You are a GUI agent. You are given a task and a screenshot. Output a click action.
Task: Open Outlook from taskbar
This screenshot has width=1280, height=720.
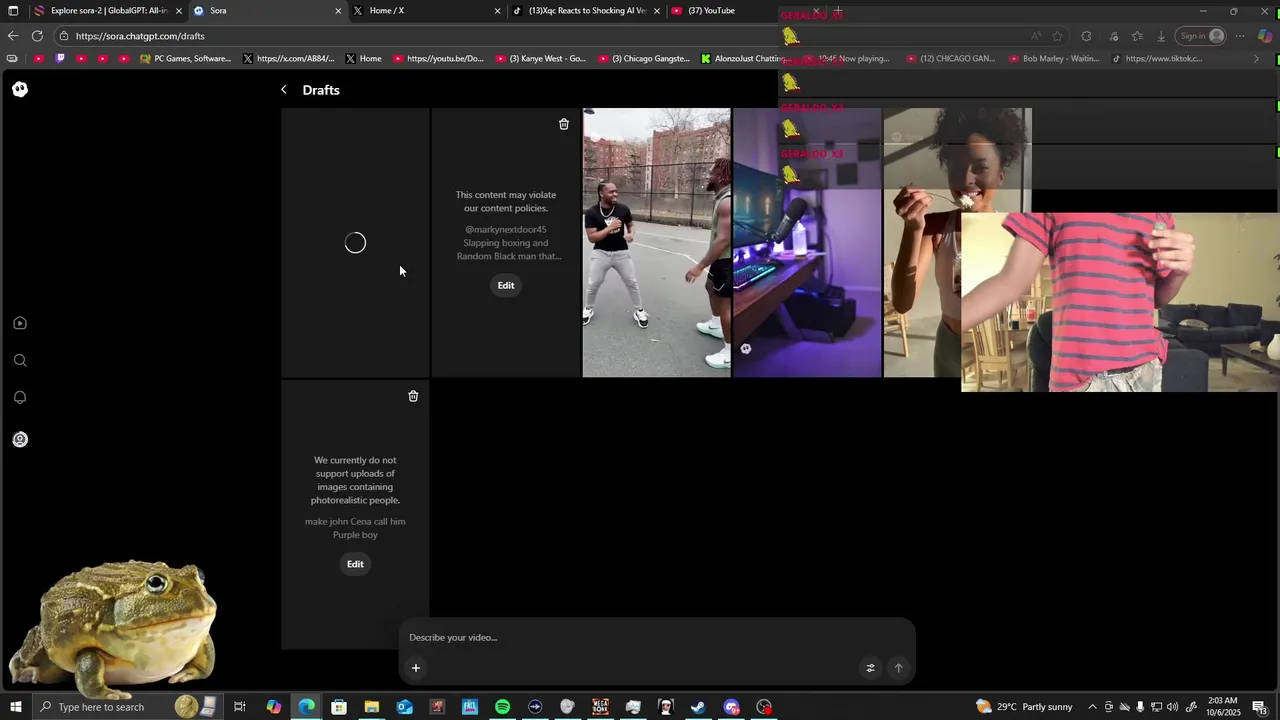coord(404,707)
